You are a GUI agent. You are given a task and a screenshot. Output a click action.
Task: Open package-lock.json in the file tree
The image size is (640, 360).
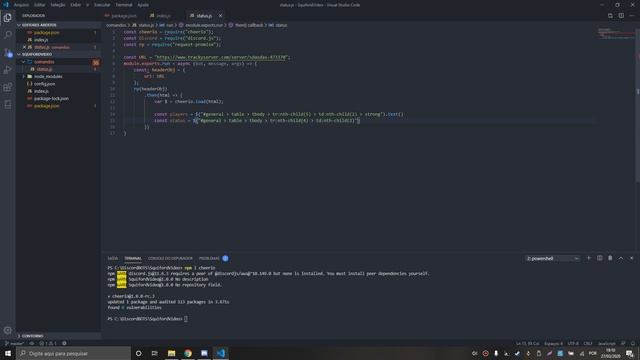tap(51, 98)
